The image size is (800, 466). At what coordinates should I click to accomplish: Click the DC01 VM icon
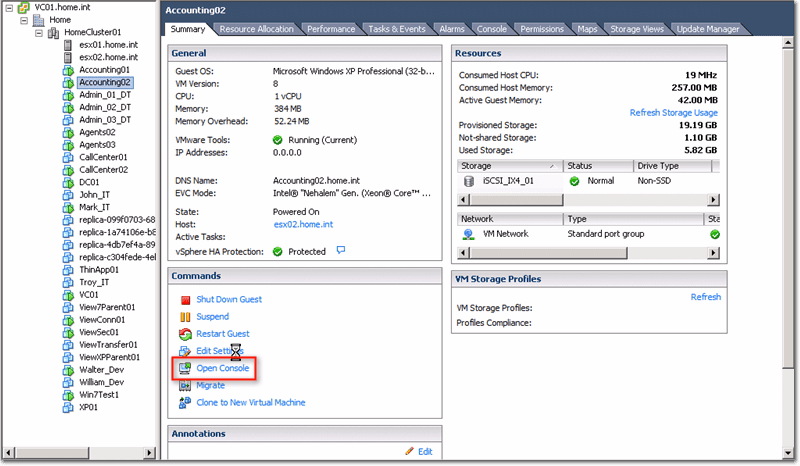[x=68, y=183]
